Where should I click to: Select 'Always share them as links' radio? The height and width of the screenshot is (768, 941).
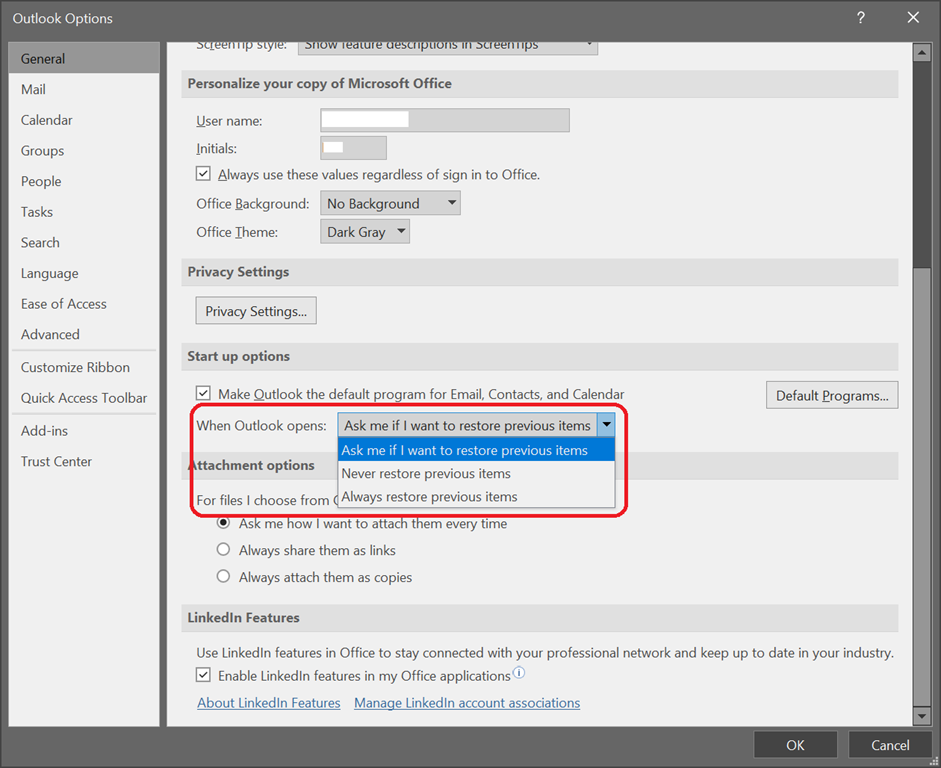[224, 550]
